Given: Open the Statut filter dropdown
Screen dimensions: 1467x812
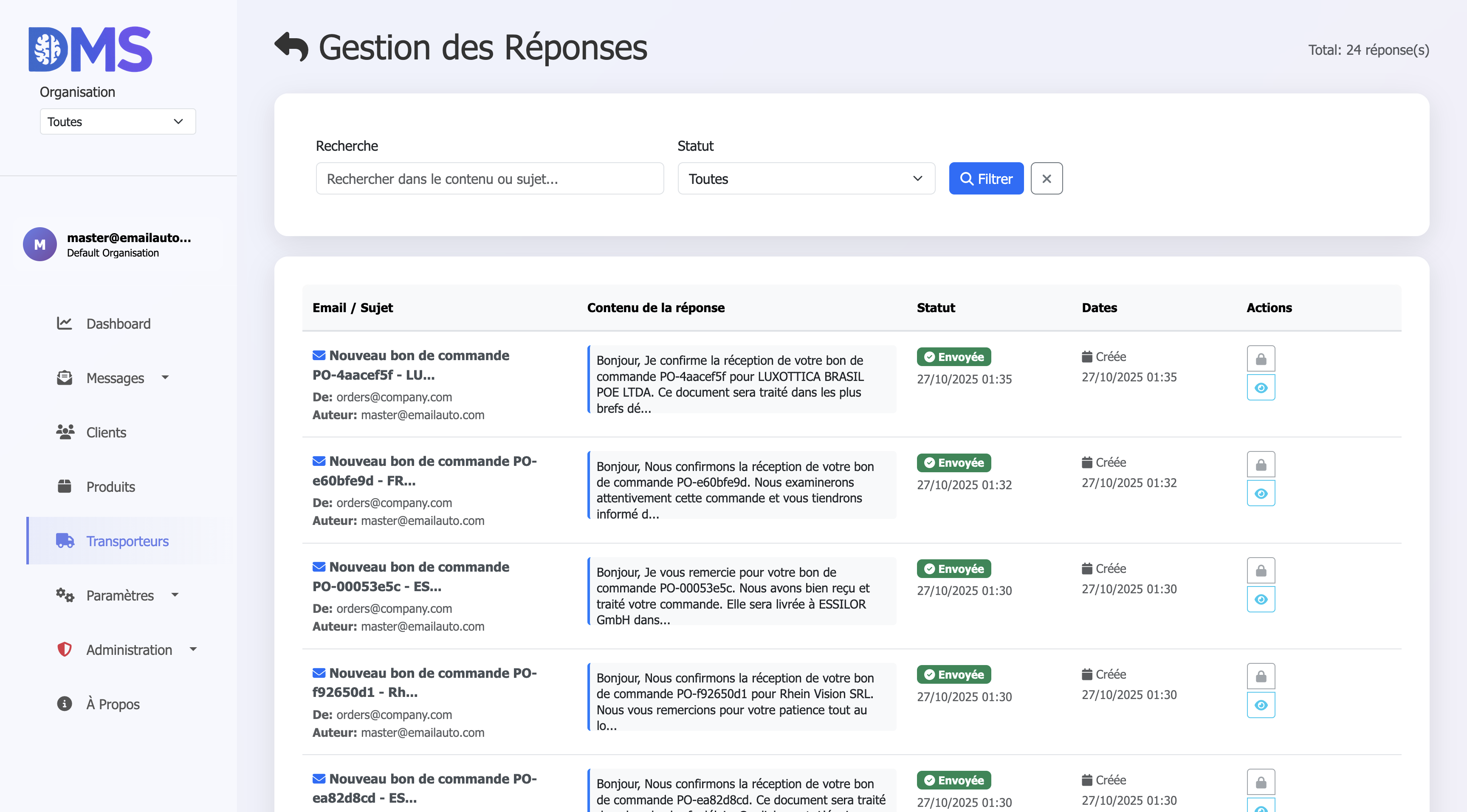Looking at the screenshot, I should (x=805, y=179).
